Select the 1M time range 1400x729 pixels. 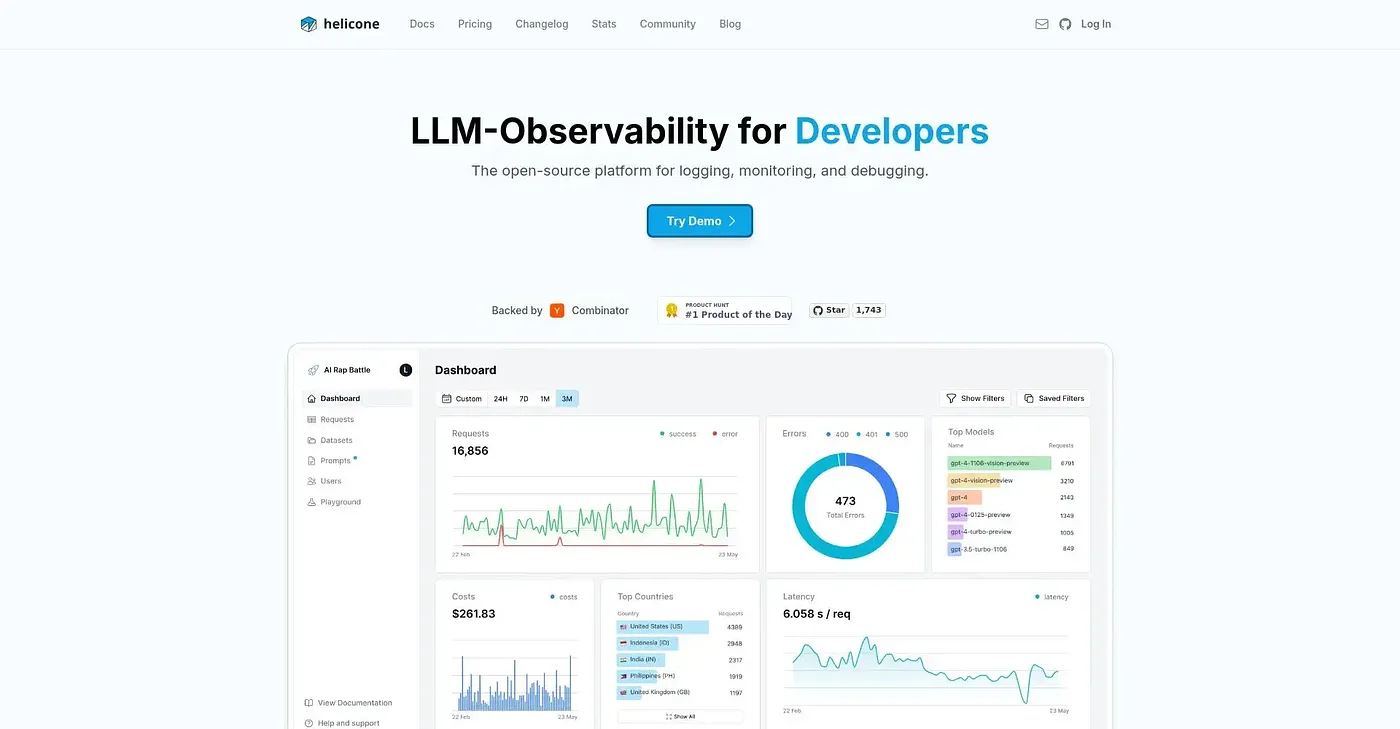[x=545, y=399]
